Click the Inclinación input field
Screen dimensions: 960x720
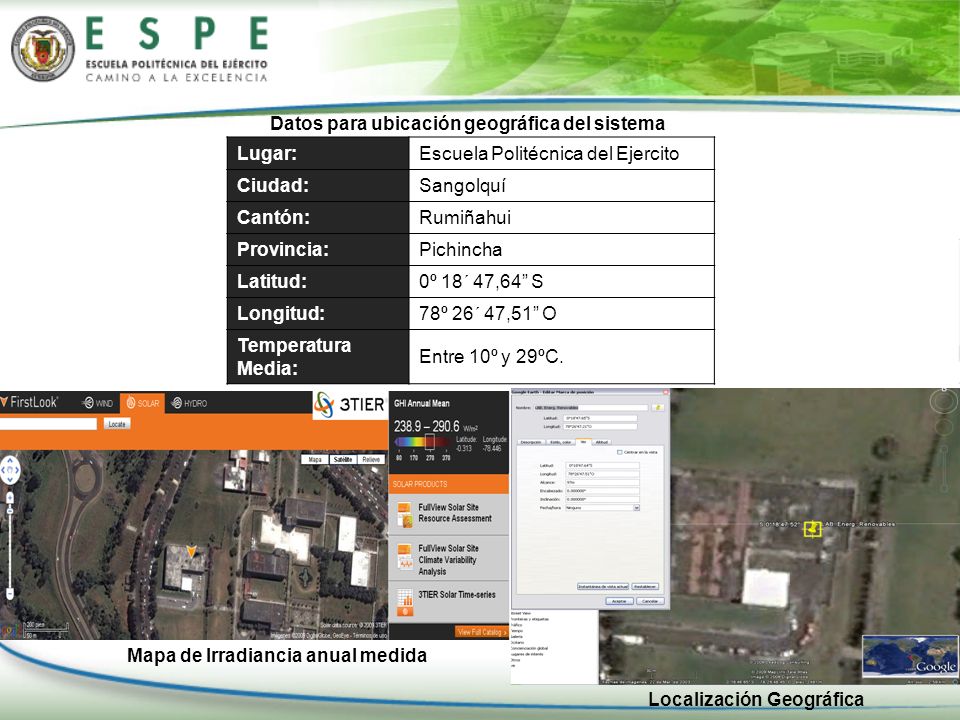click(x=602, y=499)
